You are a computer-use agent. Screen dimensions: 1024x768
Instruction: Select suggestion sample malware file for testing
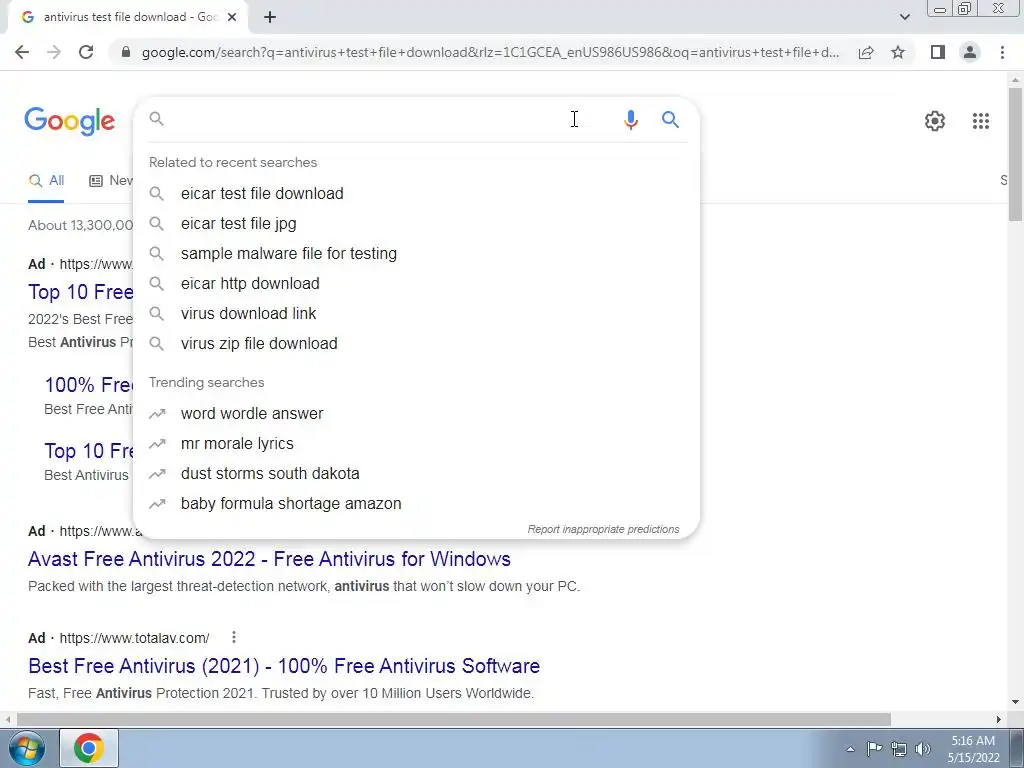[416, 253]
